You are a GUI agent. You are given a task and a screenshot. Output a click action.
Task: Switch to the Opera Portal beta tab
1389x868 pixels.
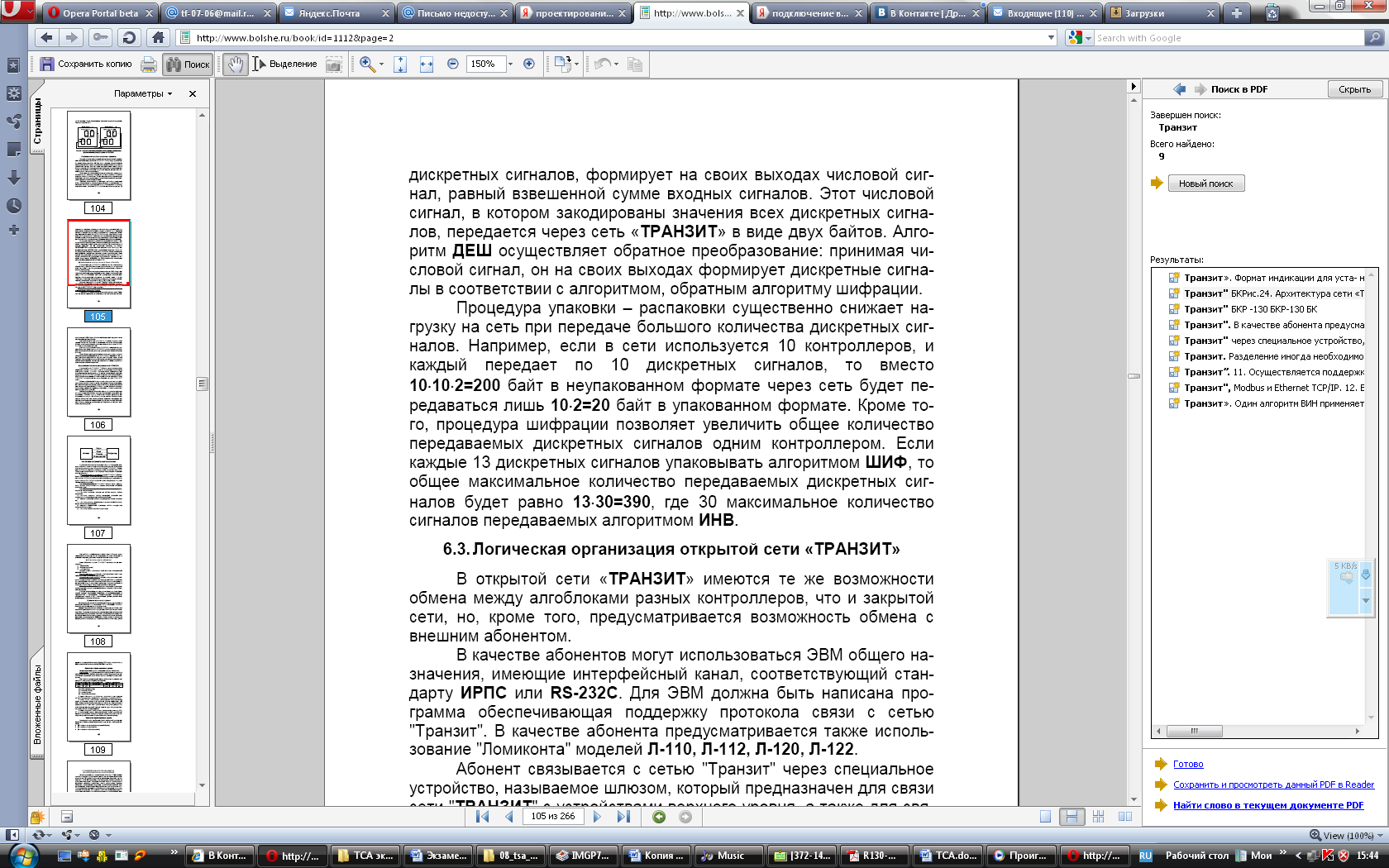pos(100,13)
